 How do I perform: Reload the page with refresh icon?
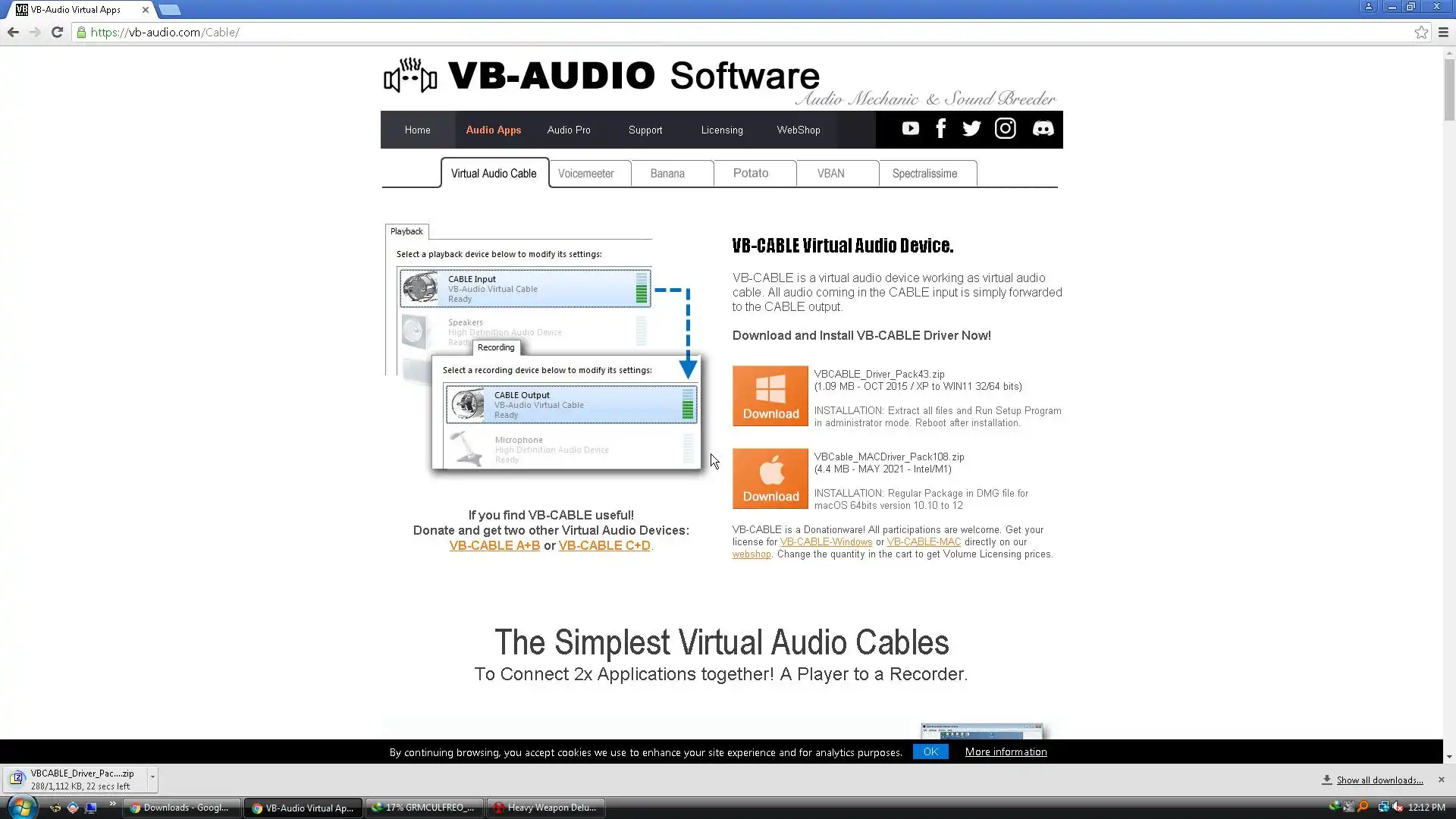point(57,33)
